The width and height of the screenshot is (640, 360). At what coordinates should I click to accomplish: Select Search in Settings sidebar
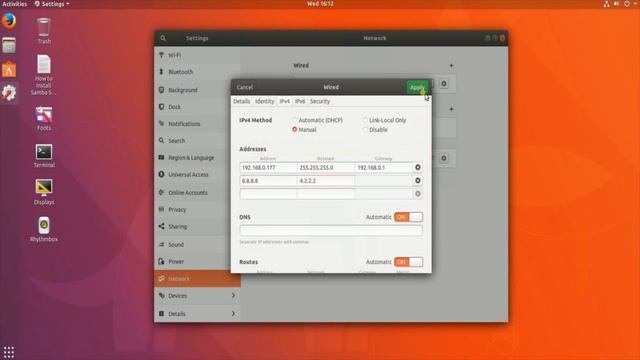point(197,140)
